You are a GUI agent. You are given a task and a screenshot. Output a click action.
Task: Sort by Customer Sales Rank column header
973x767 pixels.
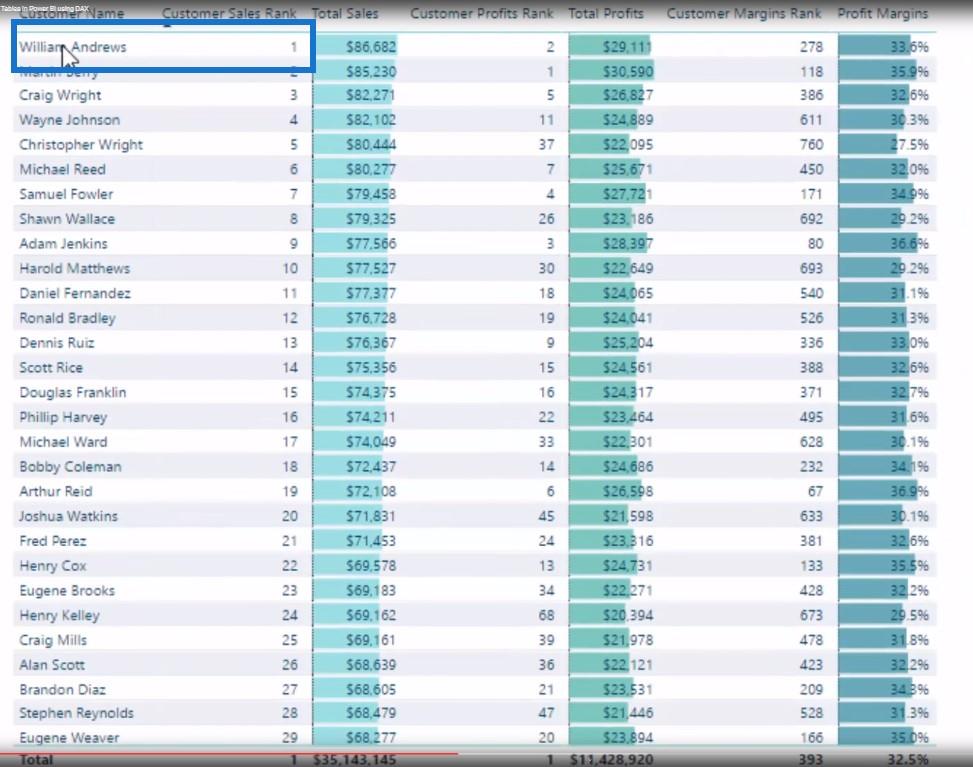tap(229, 14)
